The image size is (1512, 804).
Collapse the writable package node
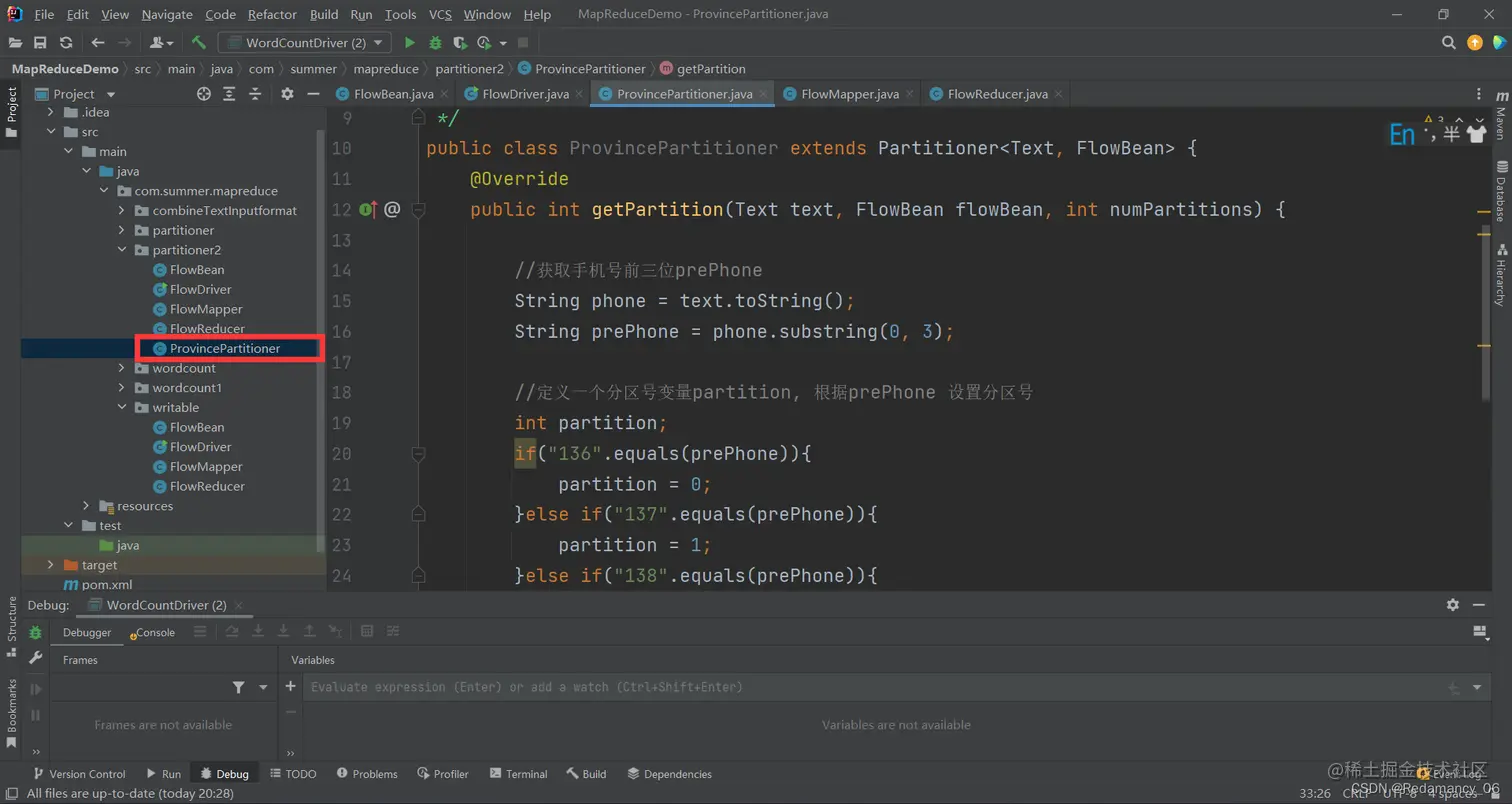point(122,408)
